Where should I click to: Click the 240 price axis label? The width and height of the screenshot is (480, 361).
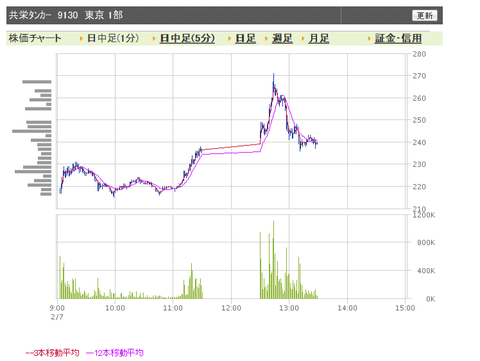click(x=419, y=142)
